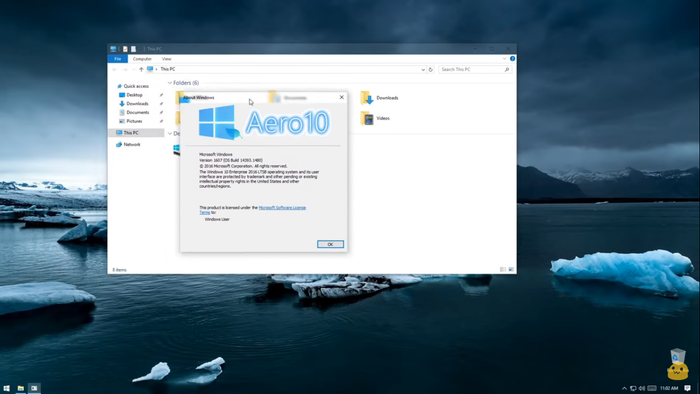
Task: Select the Videos folder icon in content area
Action: click(367, 118)
